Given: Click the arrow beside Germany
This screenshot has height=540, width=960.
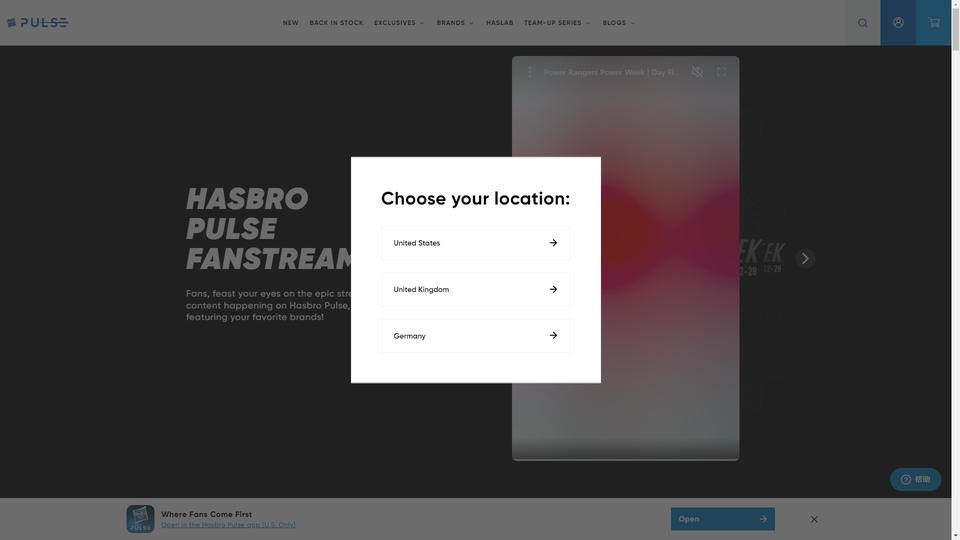Looking at the screenshot, I should point(553,336).
